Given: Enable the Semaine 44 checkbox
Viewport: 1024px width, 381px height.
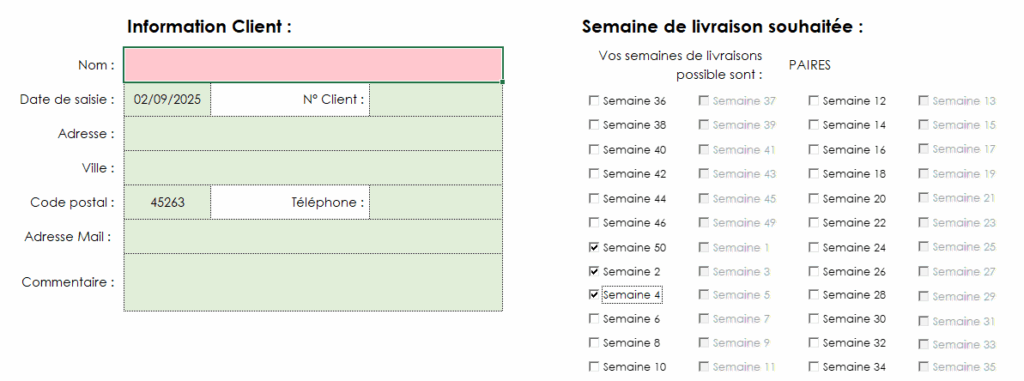Looking at the screenshot, I should [594, 198].
